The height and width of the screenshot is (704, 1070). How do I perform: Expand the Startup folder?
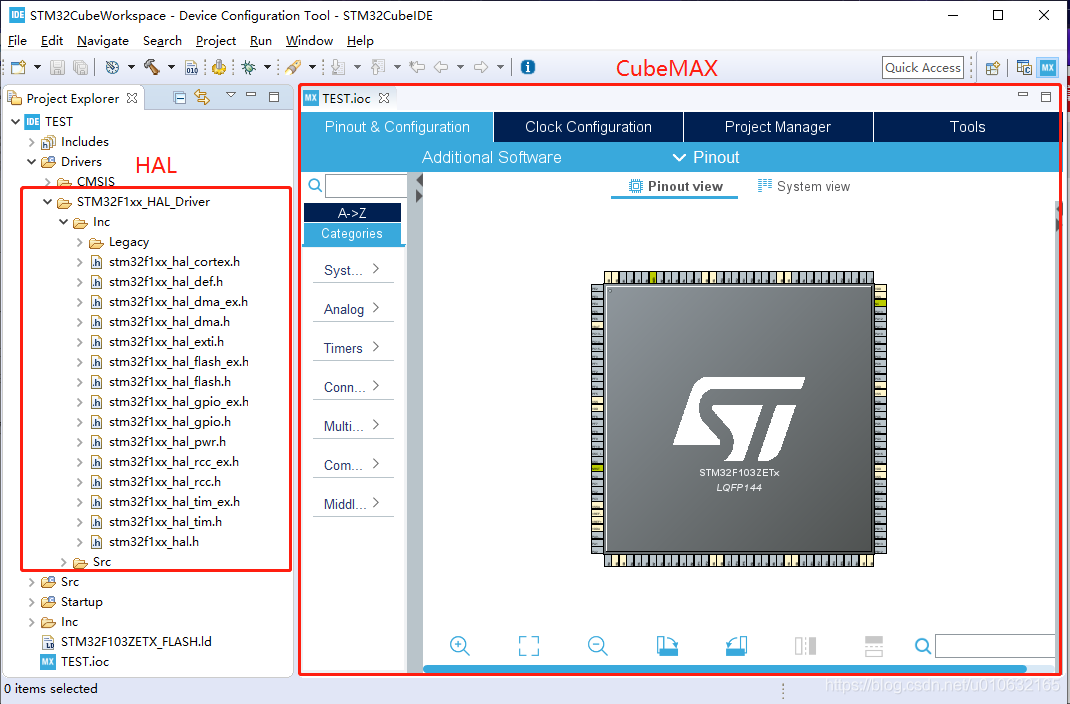[31, 602]
